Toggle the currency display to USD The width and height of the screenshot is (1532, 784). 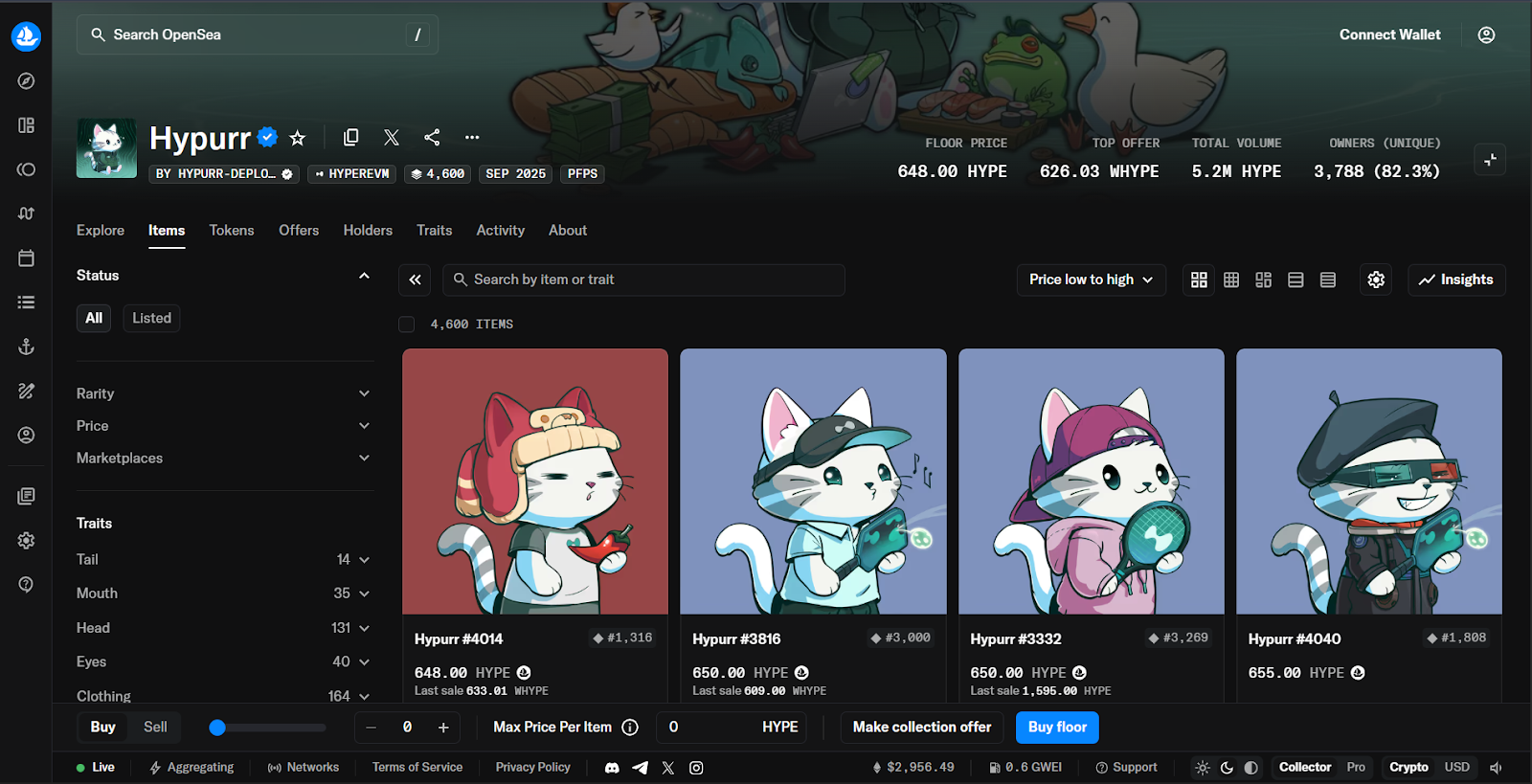1456,768
